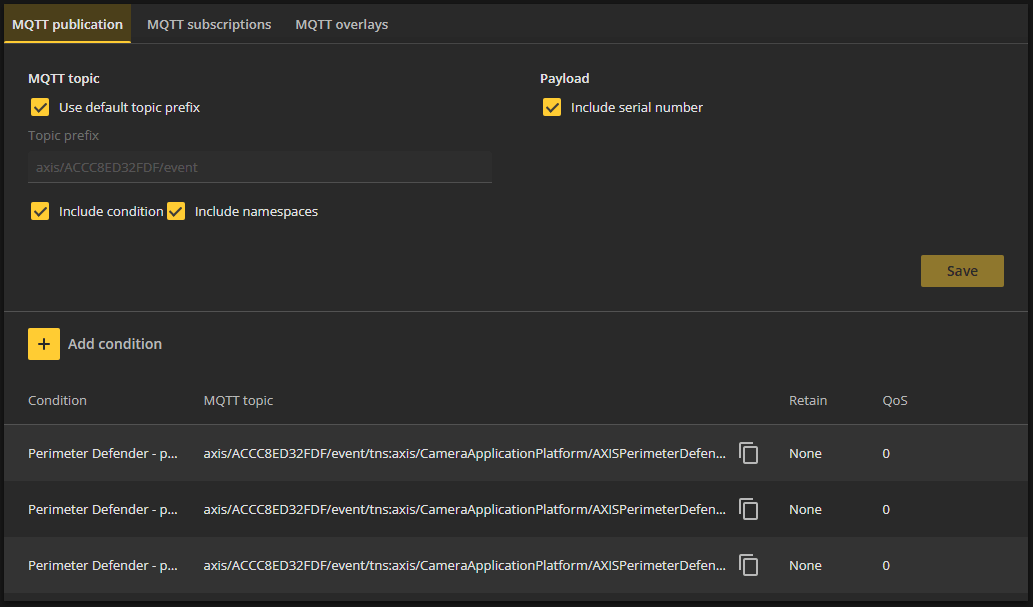Click the yellow plus Add condition icon

pyautogui.click(x=43, y=344)
